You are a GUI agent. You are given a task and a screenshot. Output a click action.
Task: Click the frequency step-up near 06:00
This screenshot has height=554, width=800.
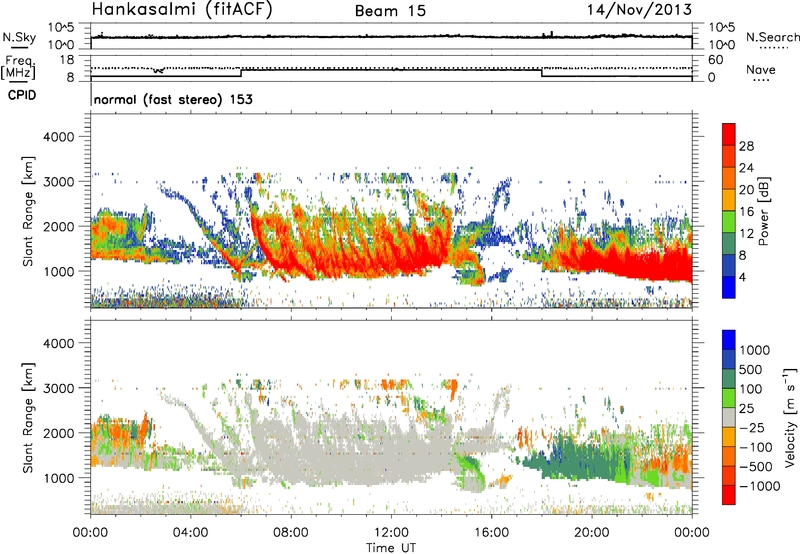click(x=241, y=72)
